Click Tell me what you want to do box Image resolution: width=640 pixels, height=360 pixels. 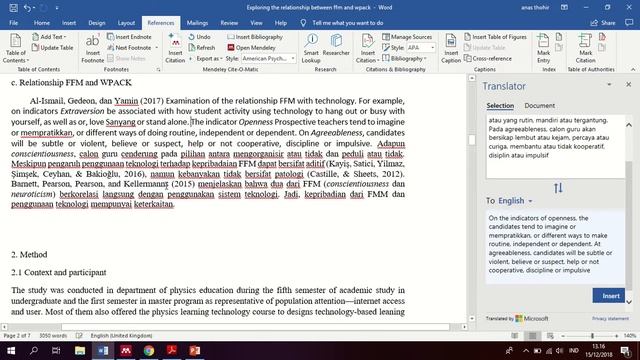click(x=347, y=23)
